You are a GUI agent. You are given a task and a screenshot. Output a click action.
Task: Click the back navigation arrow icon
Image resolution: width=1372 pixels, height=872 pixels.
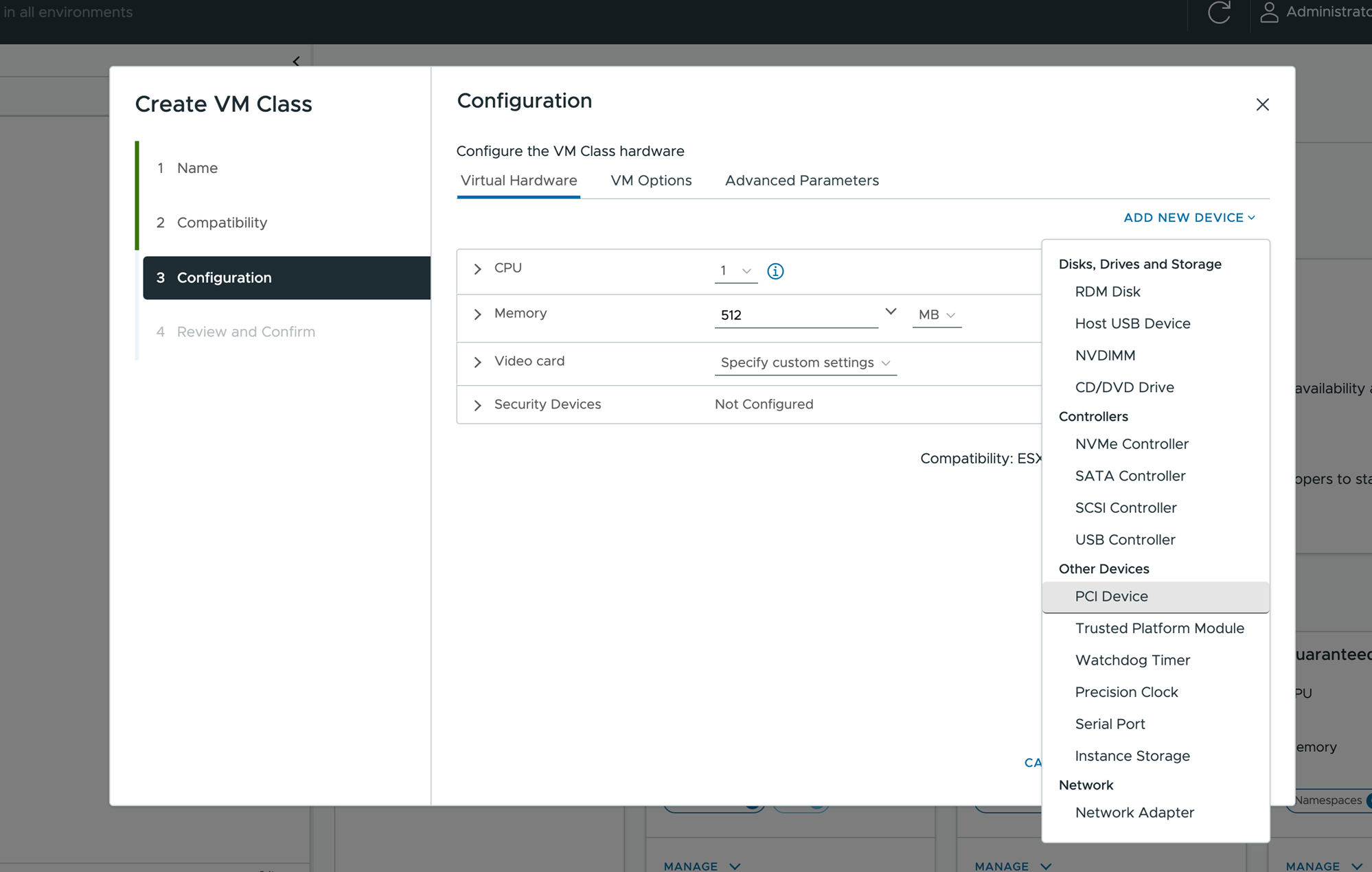[296, 61]
